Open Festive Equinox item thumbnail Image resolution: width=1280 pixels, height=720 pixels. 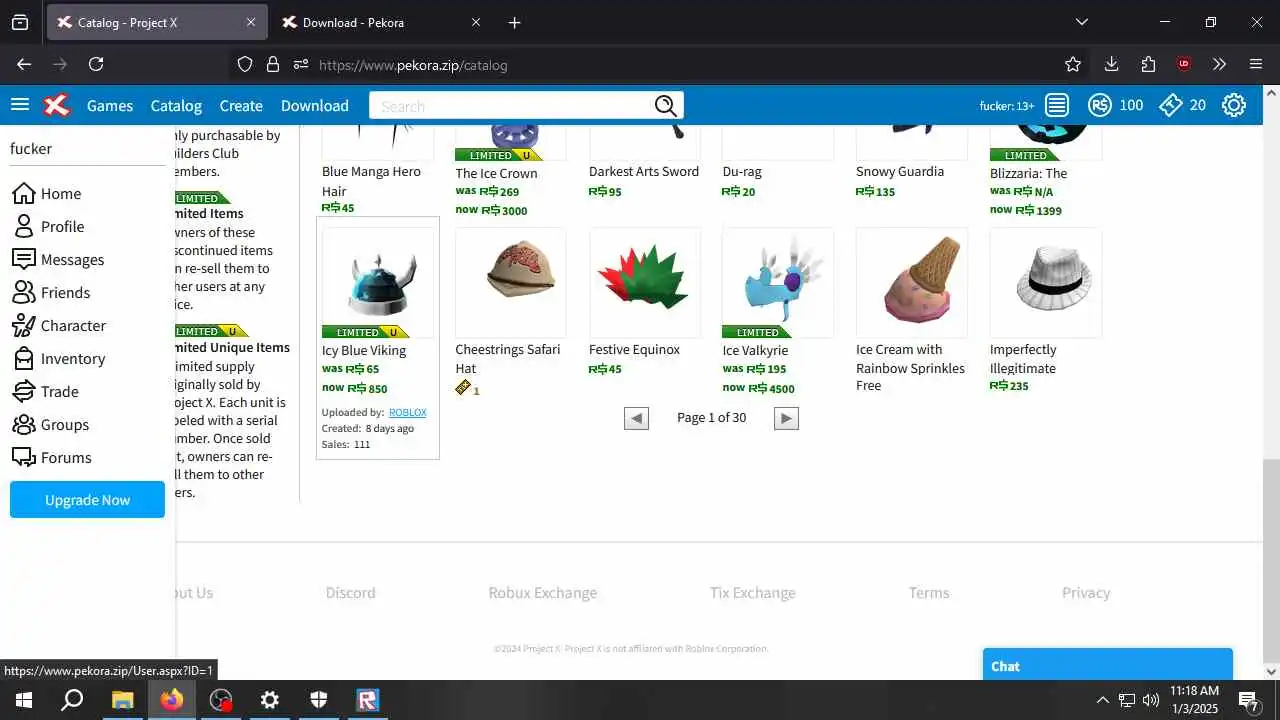click(645, 282)
